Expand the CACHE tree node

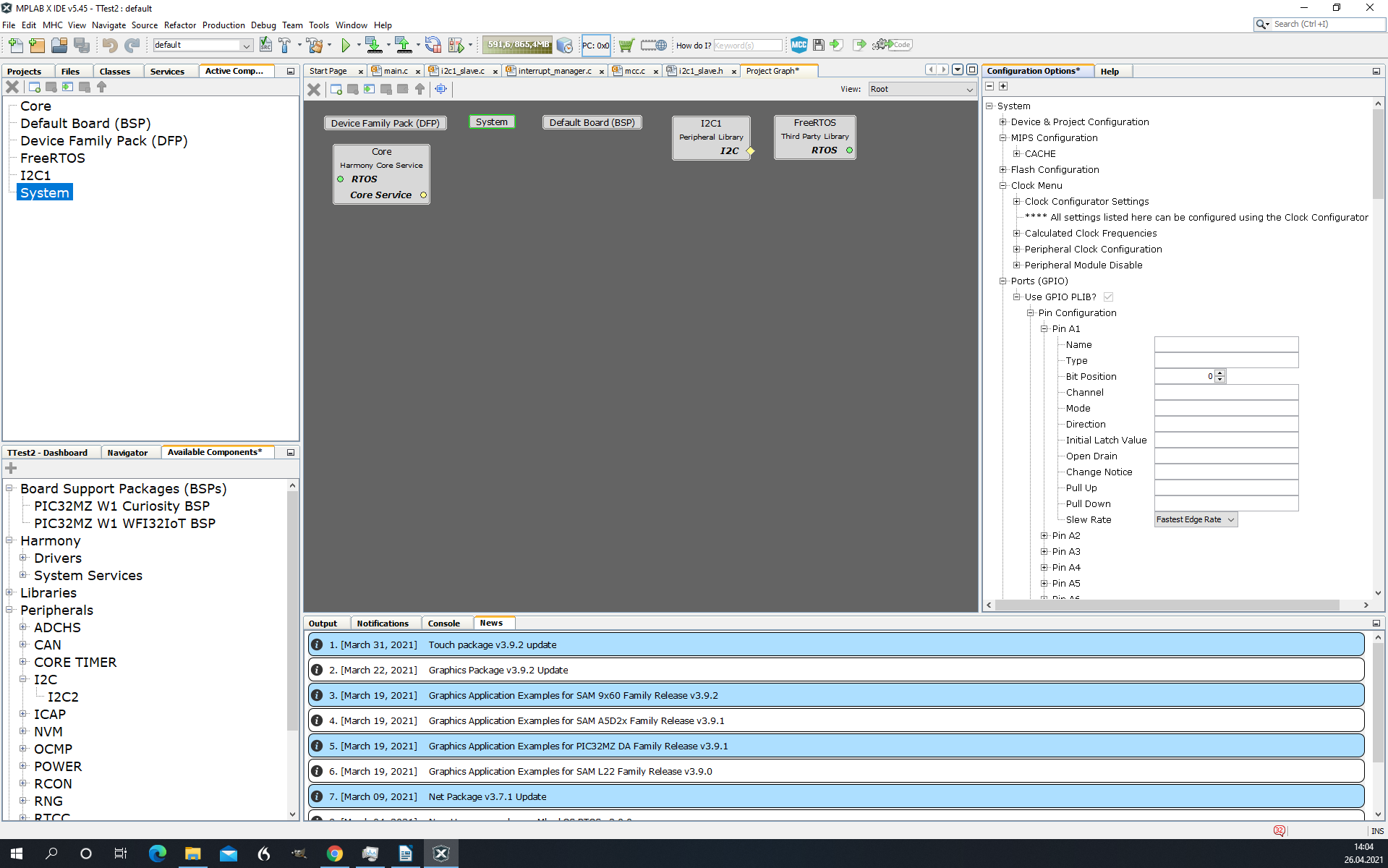(x=1017, y=153)
